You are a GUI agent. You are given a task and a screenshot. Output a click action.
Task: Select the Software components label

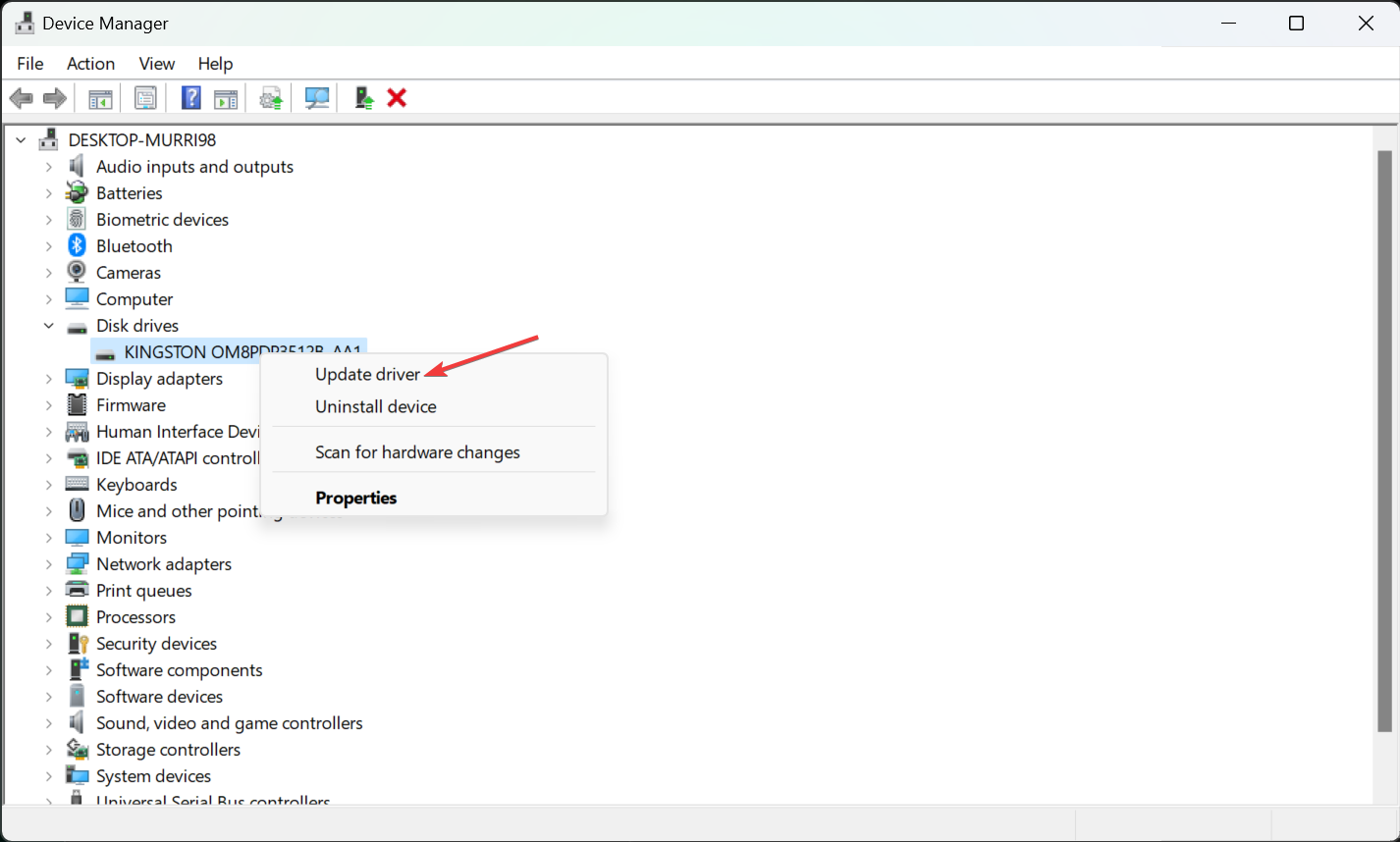click(180, 670)
